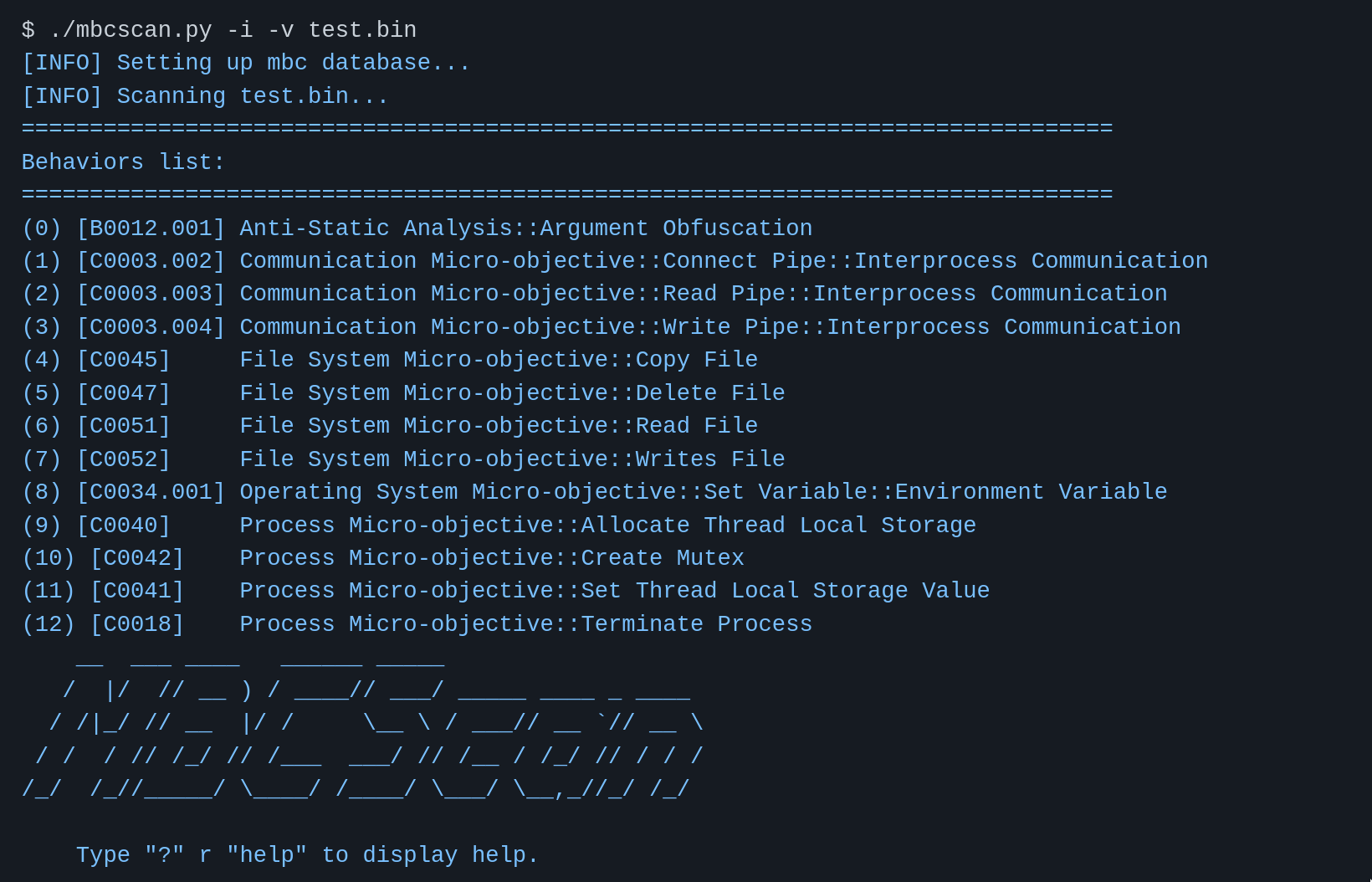Select row (4) Copy File entry
Screen dimensions: 1372x882
[390, 360]
